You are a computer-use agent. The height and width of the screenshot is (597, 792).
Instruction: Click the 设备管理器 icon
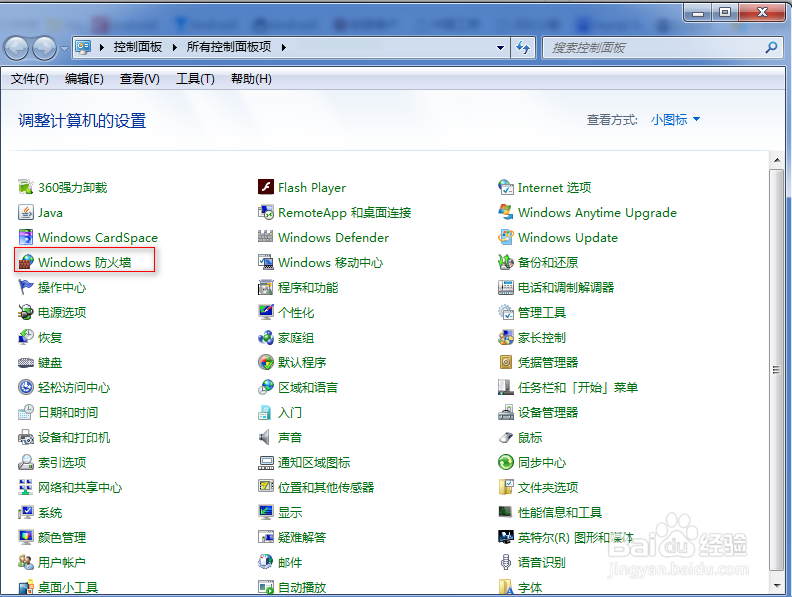[506, 412]
